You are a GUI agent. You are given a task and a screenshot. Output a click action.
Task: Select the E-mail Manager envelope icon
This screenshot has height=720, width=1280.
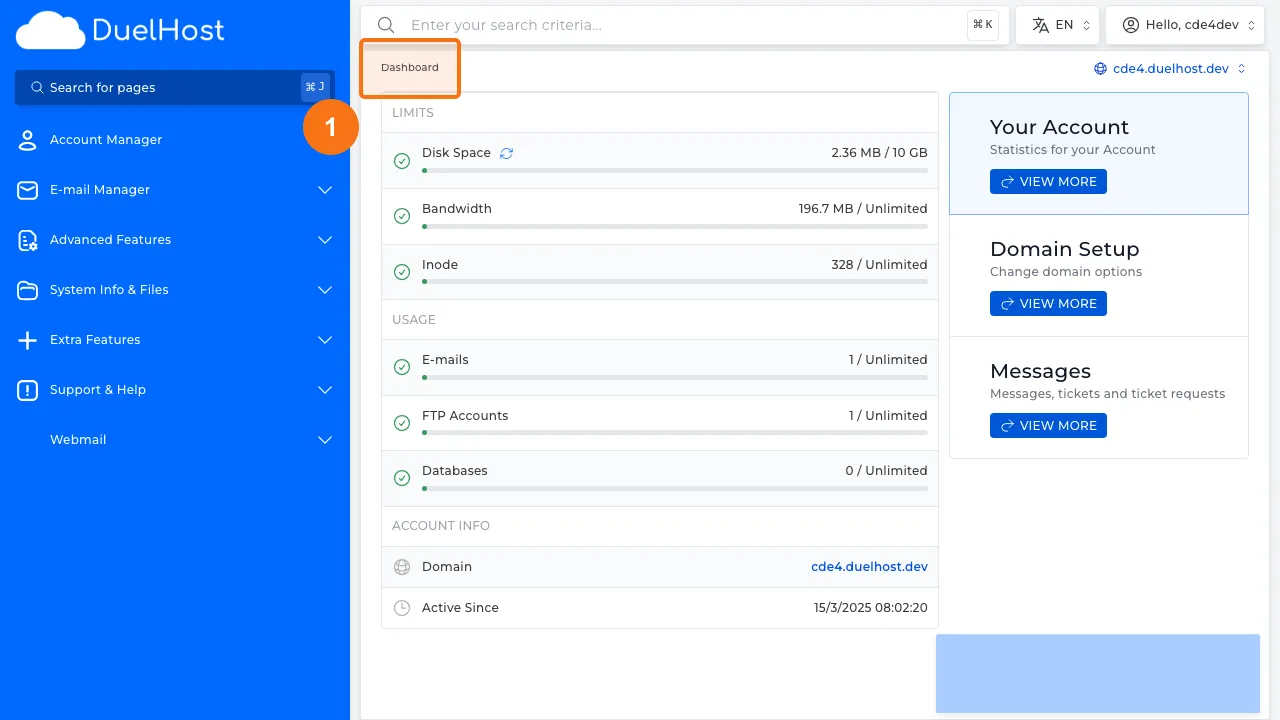(x=27, y=190)
